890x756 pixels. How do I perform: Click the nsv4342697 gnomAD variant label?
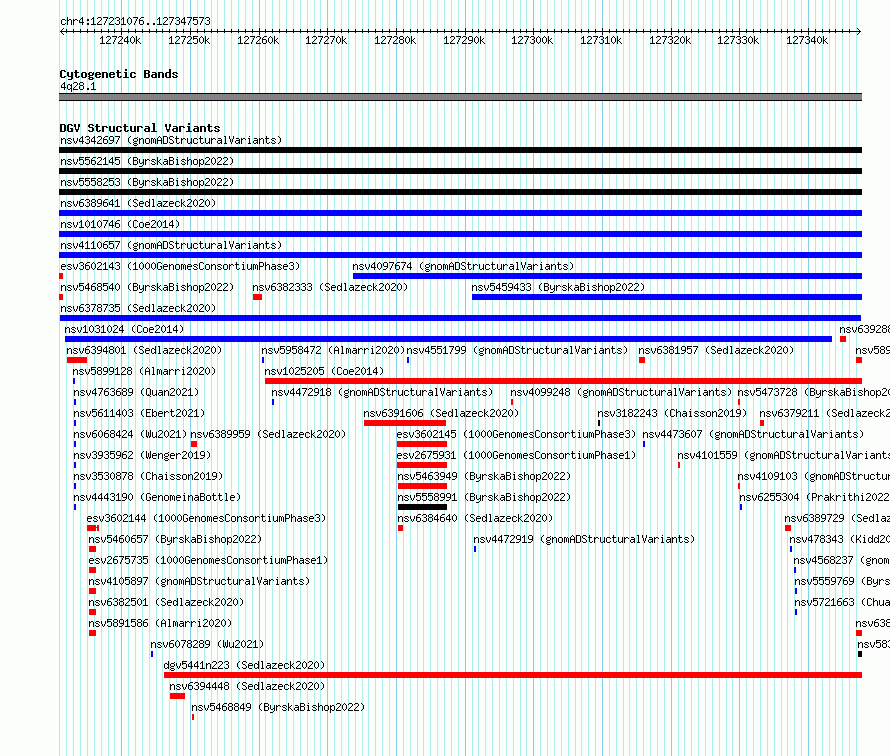[x=171, y=140]
